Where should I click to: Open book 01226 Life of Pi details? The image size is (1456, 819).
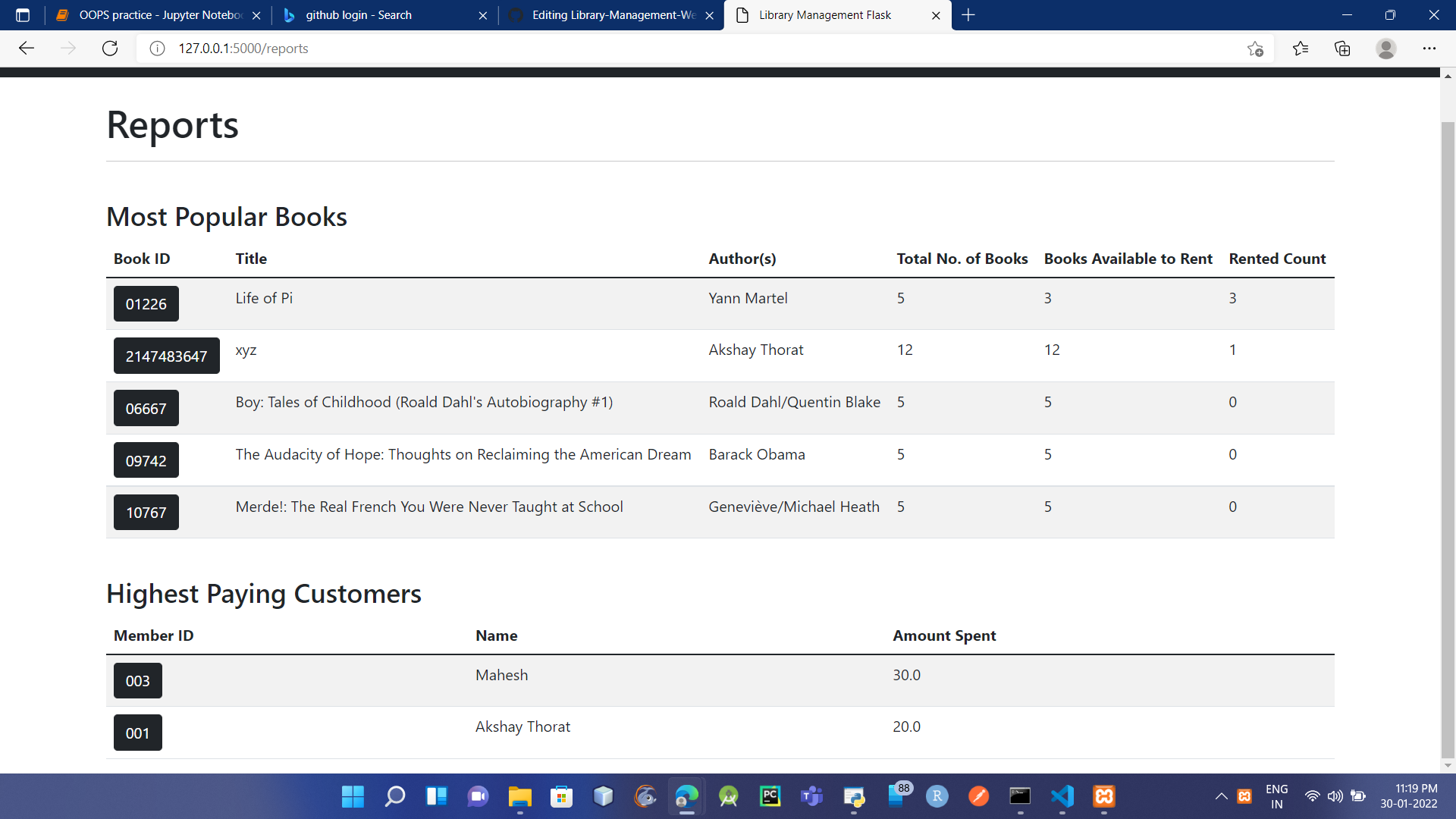click(146, 303)
